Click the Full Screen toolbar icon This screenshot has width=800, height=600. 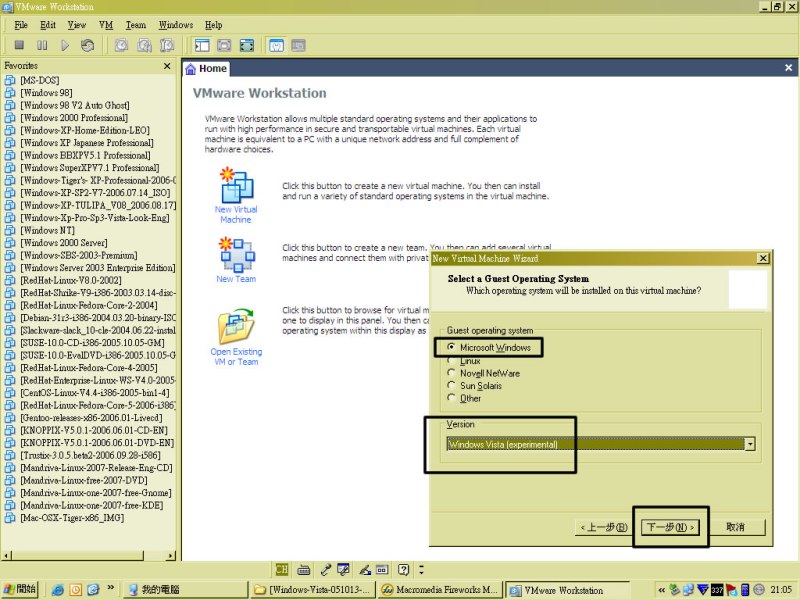tap(247, 45)
